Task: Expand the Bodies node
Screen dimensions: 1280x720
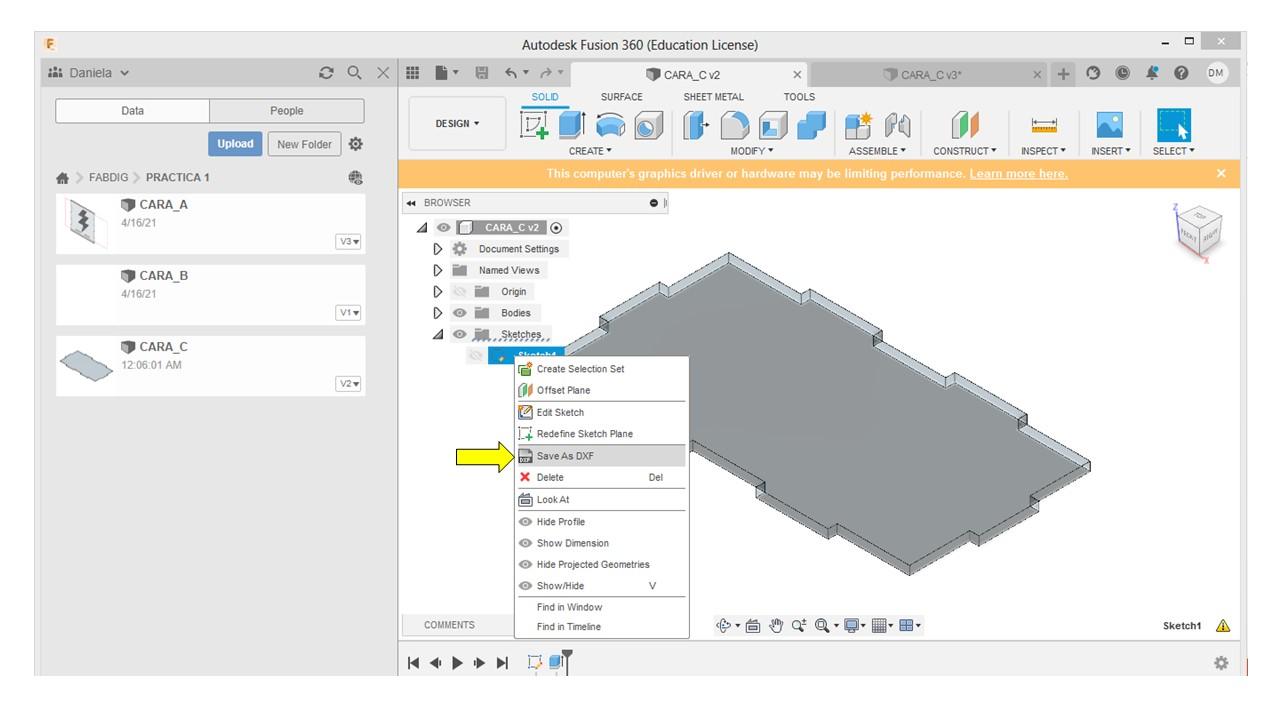Action: (438, 313)
